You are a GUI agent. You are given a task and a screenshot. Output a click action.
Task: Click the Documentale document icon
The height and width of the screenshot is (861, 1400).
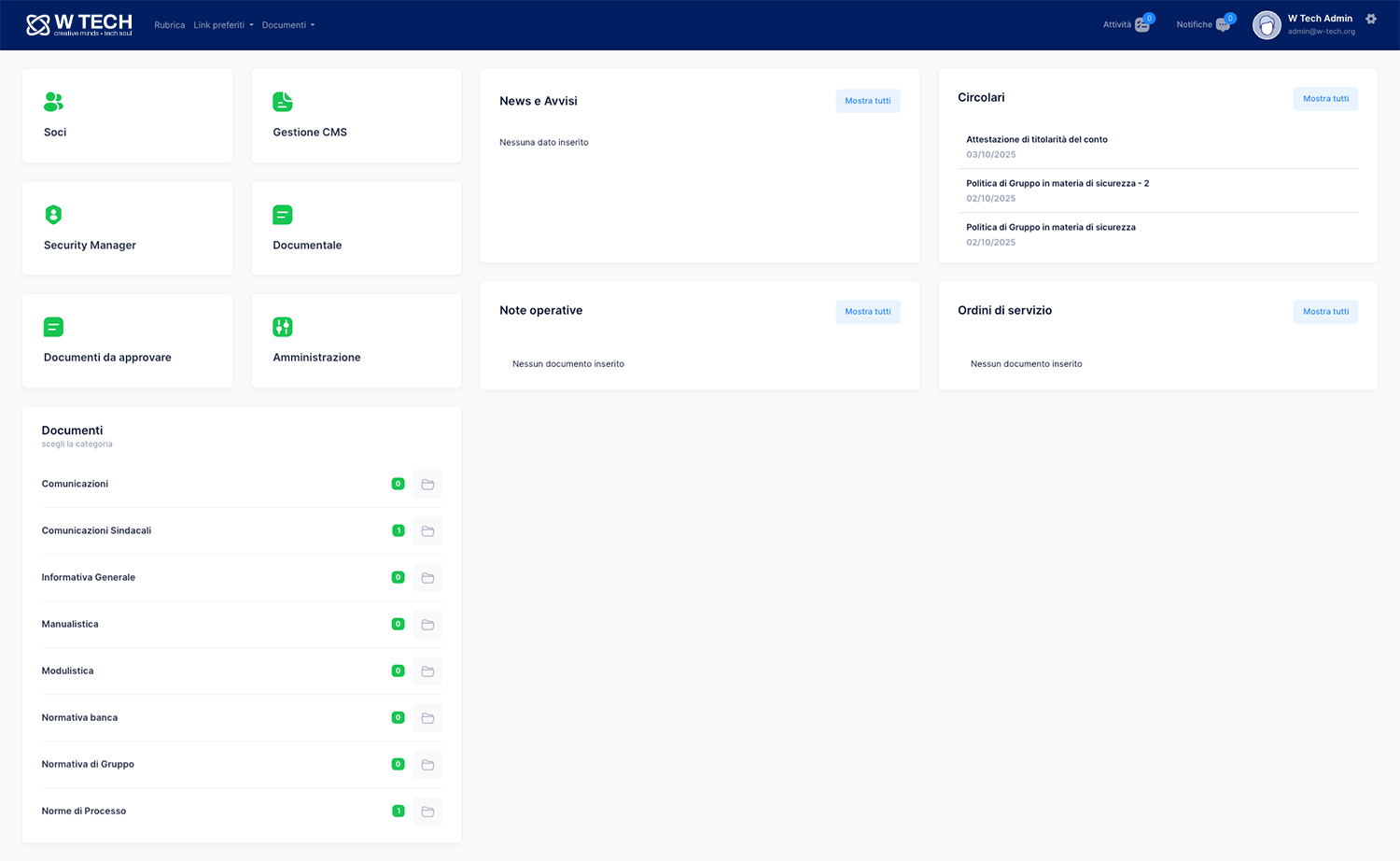(282, 215)
